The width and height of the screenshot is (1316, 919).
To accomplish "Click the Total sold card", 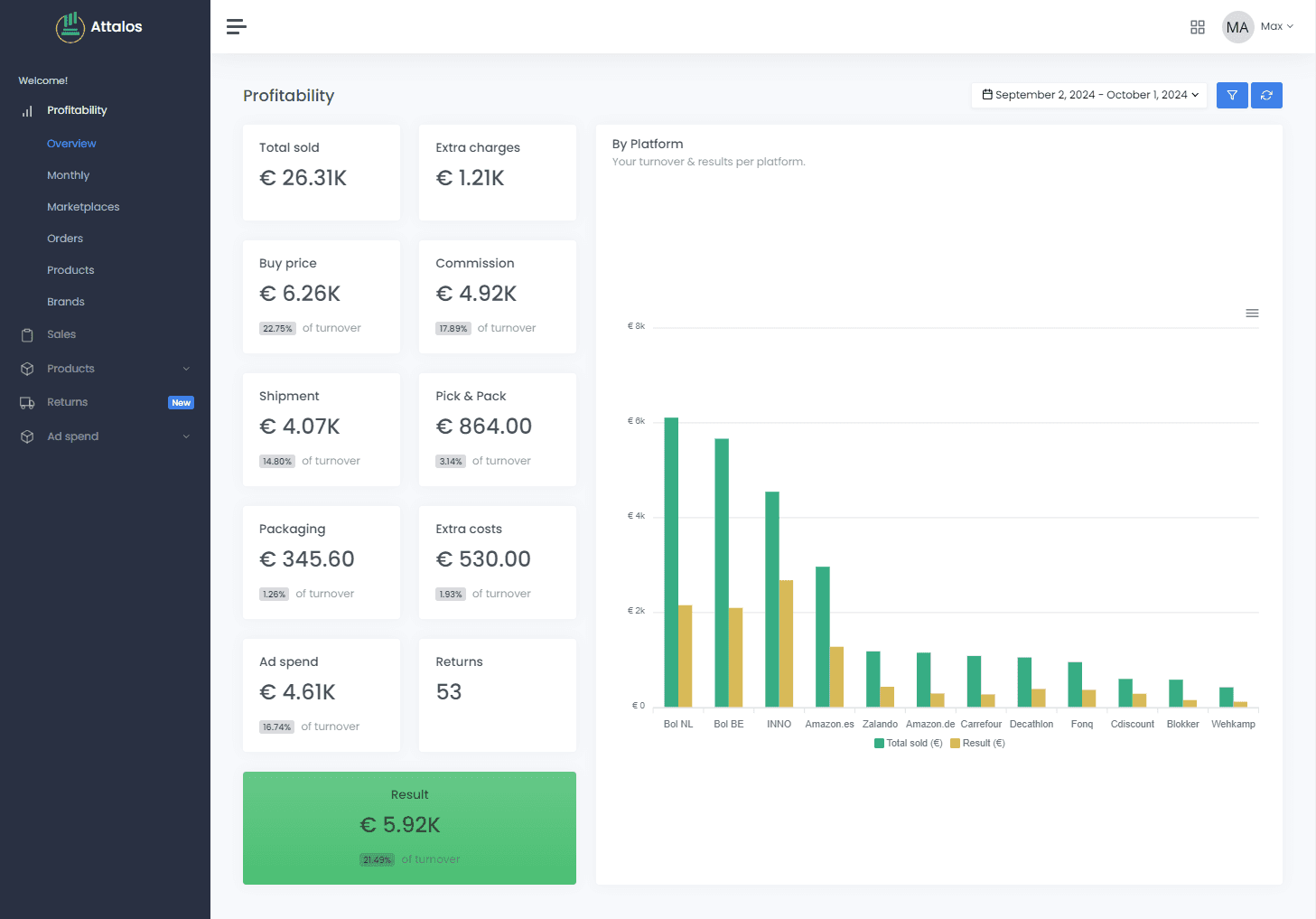I will coord(322,173).
